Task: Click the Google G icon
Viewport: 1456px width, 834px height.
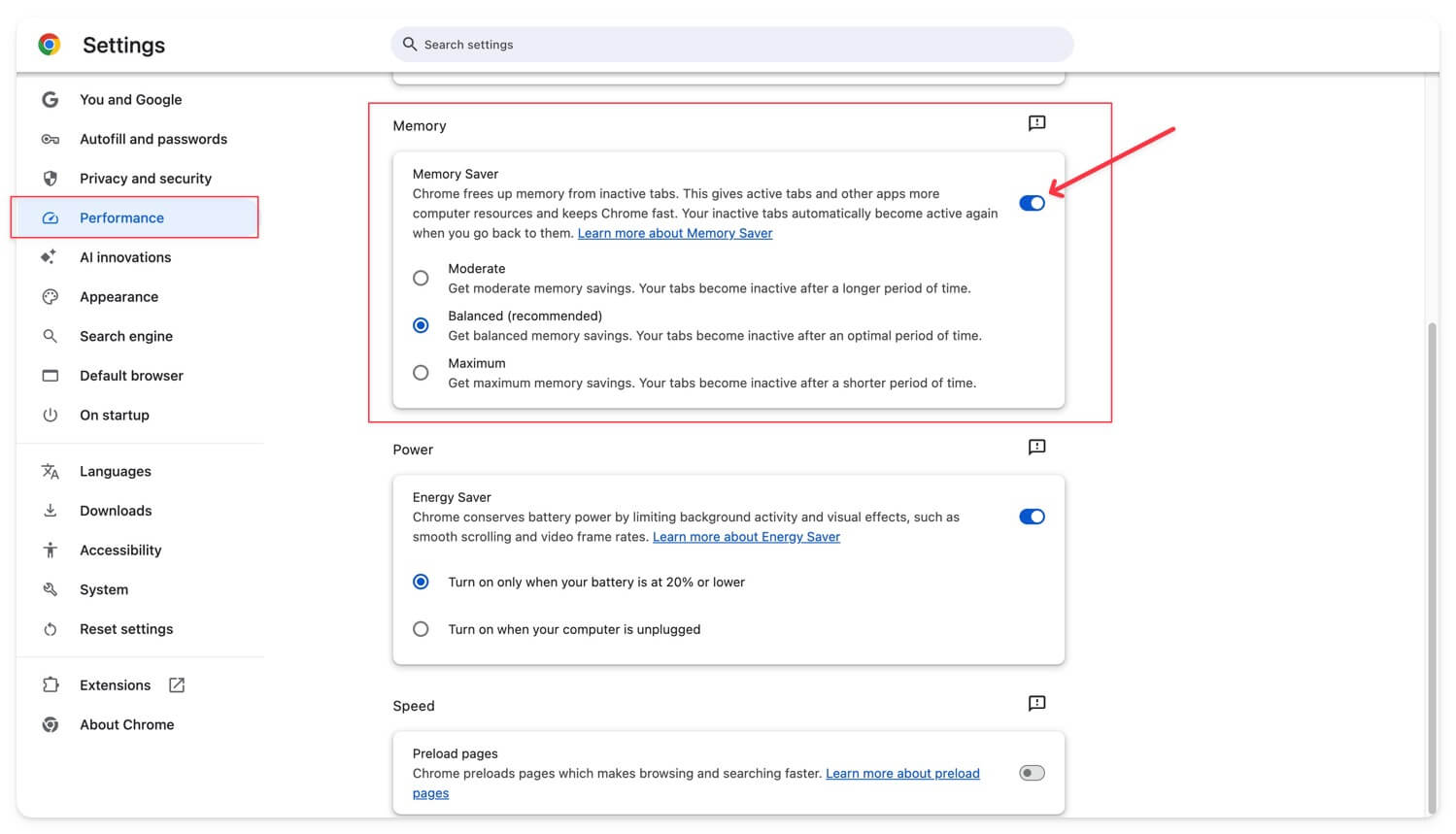Action: 51,100
